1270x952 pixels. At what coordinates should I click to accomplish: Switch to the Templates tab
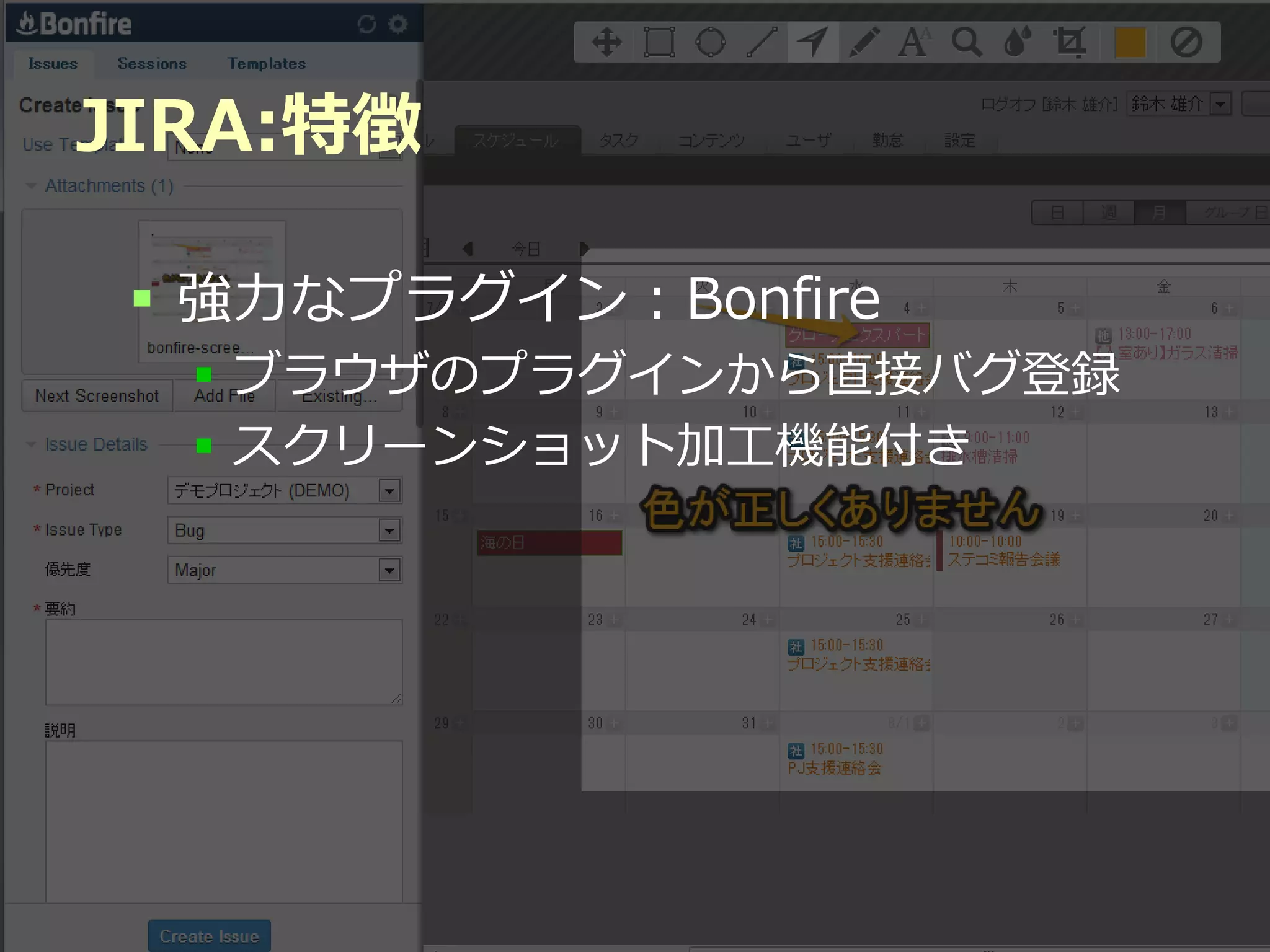267,63
